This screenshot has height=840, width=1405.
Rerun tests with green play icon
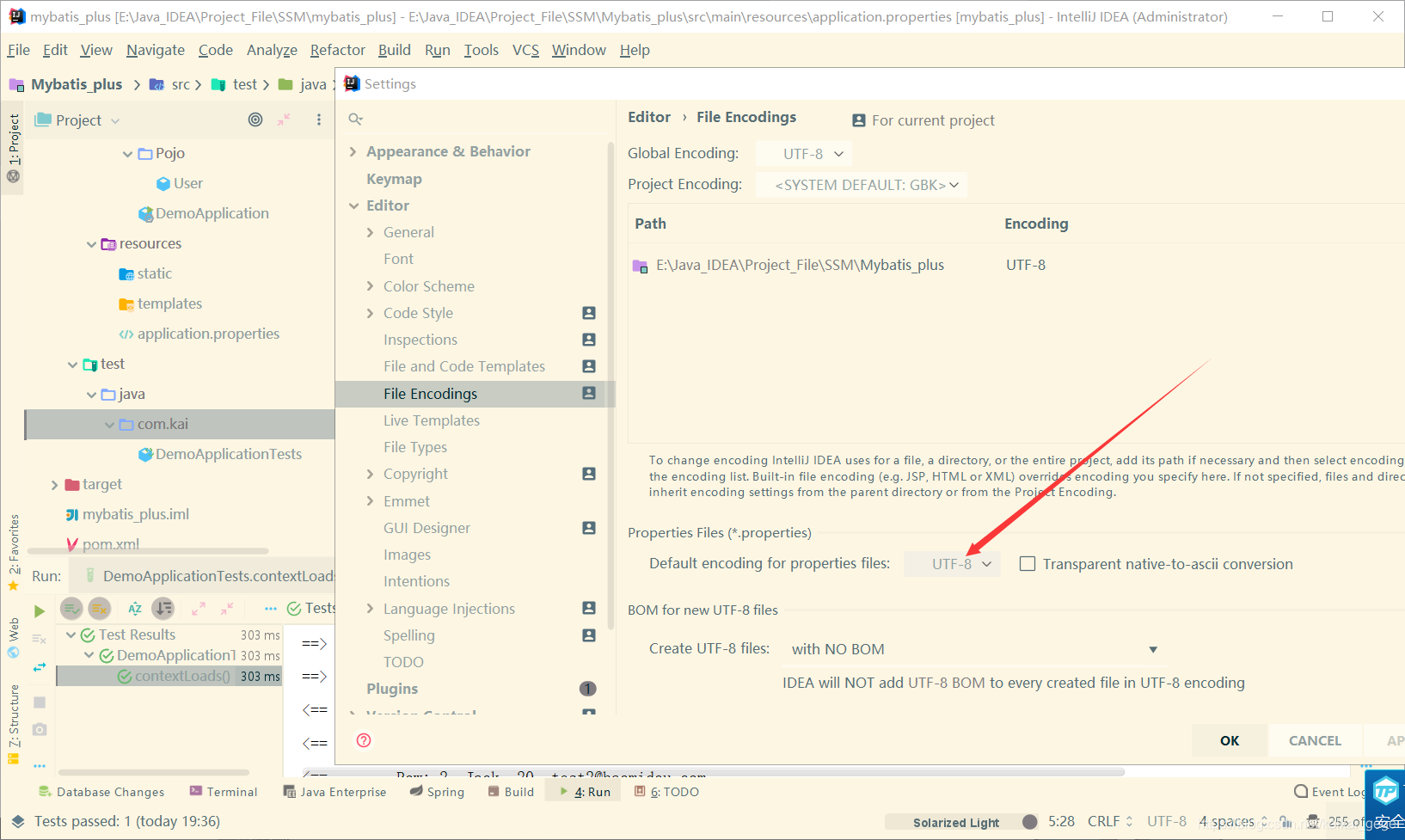point(40,611)
